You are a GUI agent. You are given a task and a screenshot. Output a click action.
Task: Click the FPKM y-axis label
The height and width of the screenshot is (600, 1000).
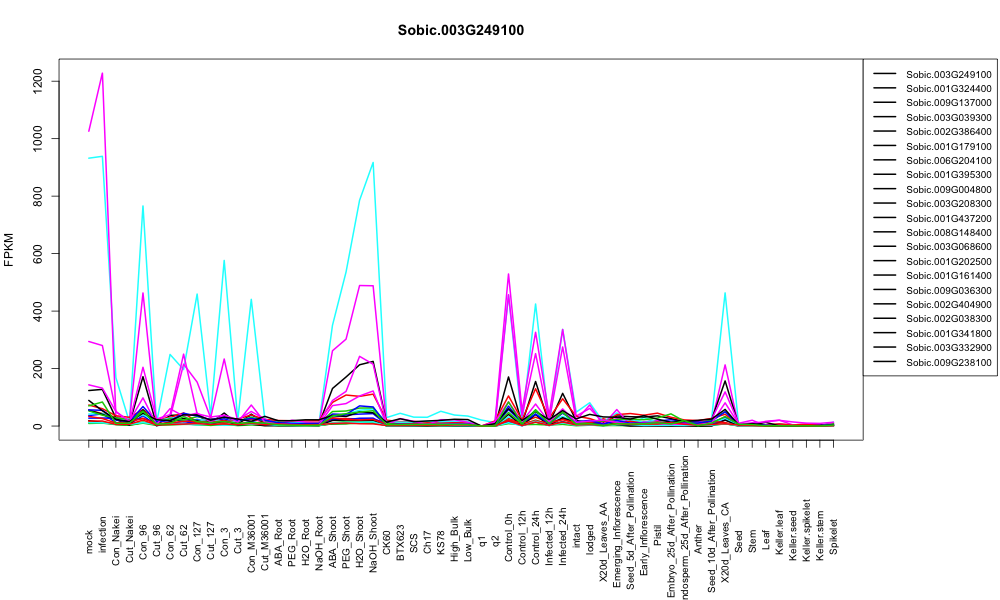(x=9, y=249)
